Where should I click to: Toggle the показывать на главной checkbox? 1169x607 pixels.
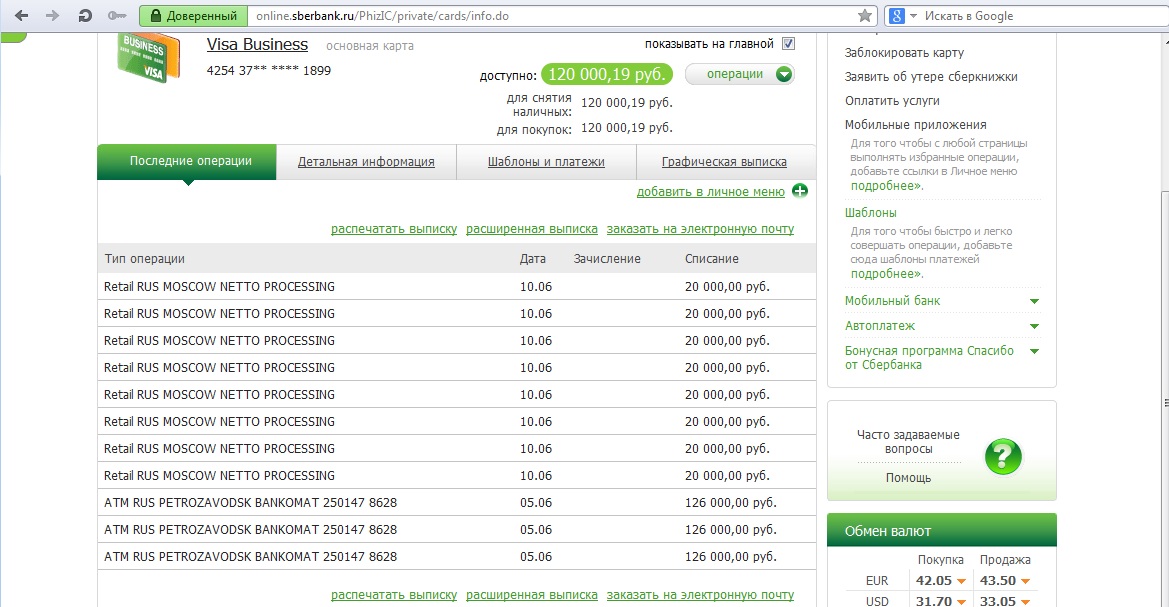[788, 44]
